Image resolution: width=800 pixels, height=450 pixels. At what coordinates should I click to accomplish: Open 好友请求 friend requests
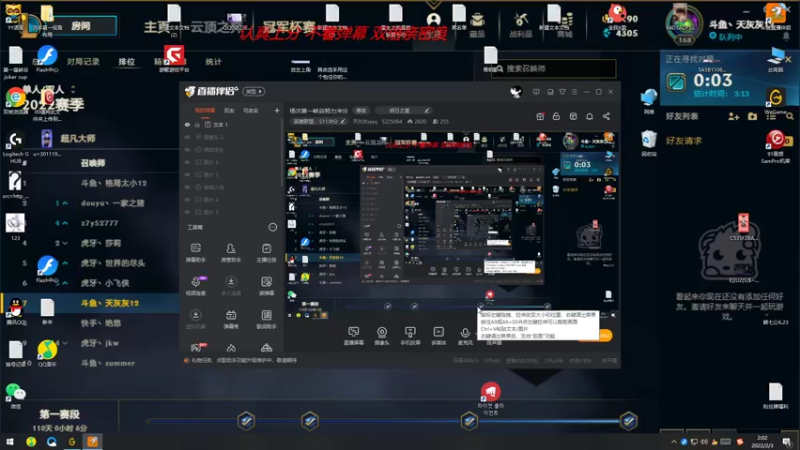pos(684,140)
